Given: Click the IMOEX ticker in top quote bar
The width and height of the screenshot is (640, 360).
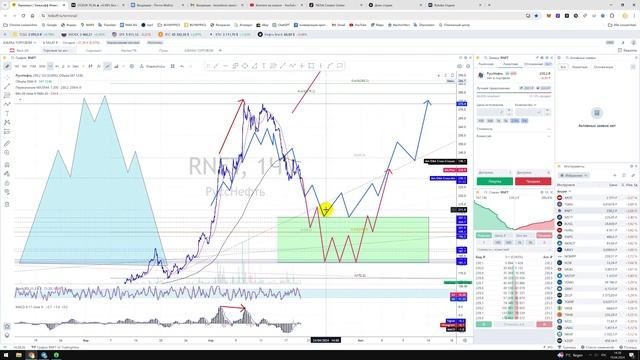Looking at the screenshot, I should pos(83,34).
